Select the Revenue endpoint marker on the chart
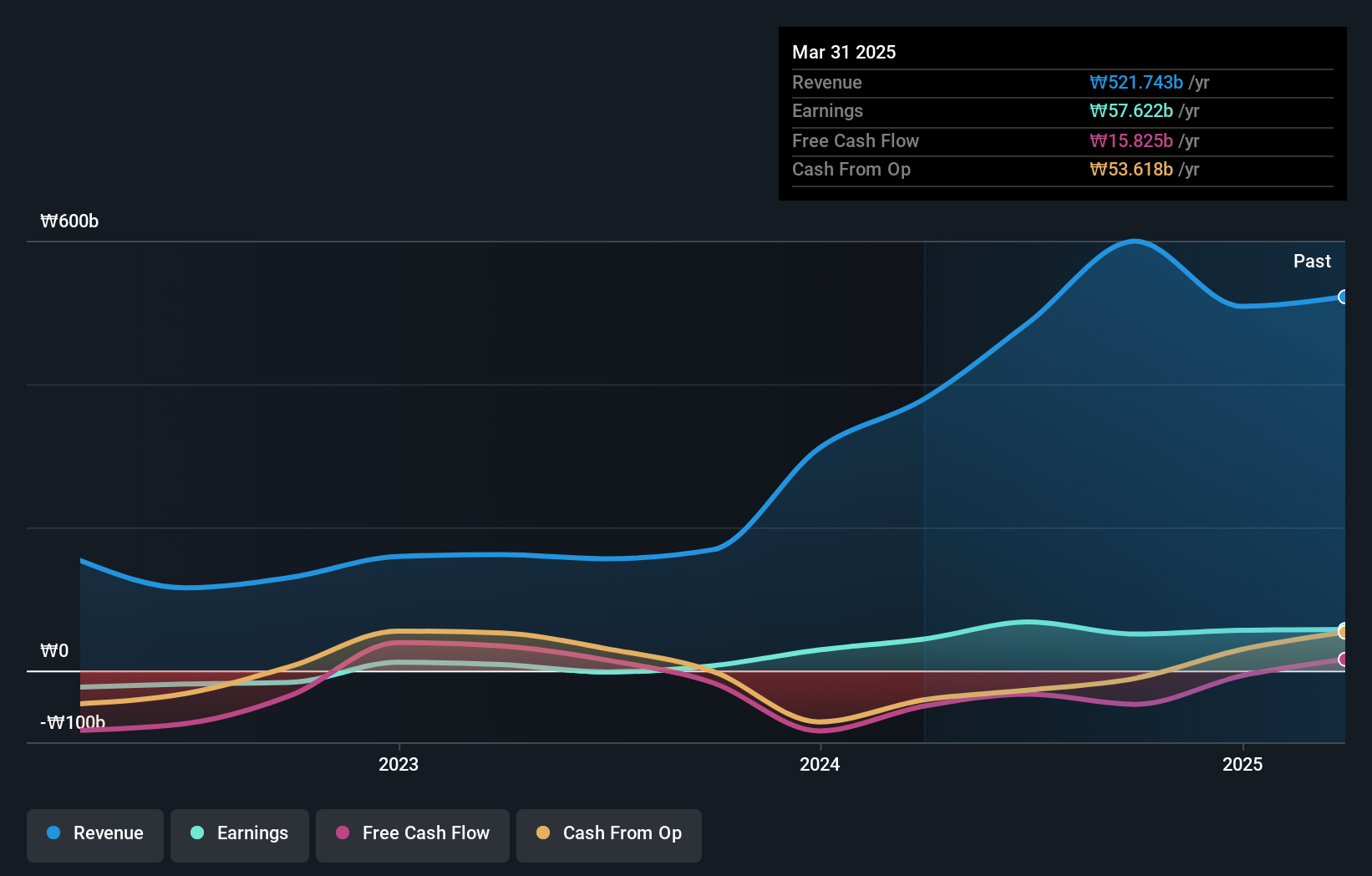 coord(1343,297)
